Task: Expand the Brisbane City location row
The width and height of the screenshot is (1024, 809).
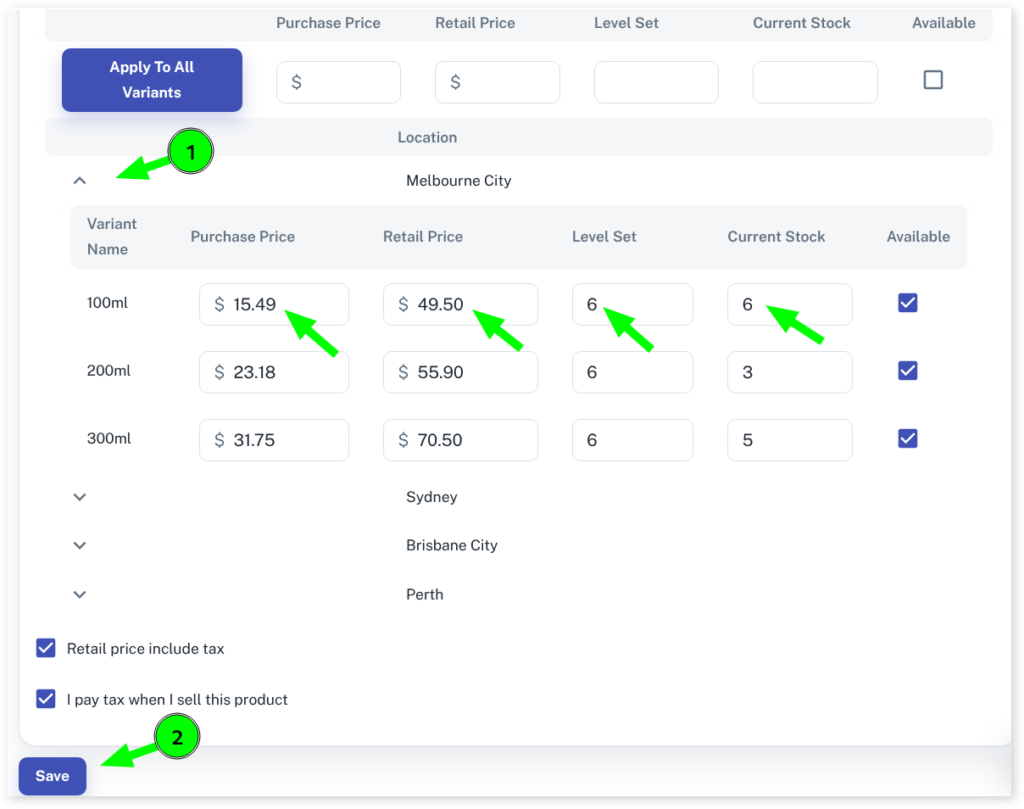Action: coord(80,546)
